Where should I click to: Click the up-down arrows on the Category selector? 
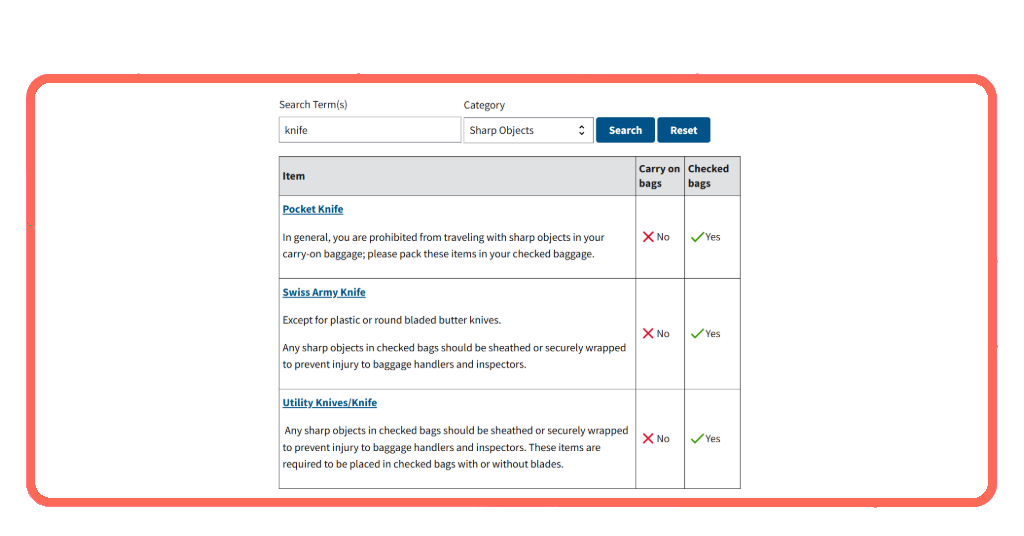pyautogui.click(x=581, y=131)
